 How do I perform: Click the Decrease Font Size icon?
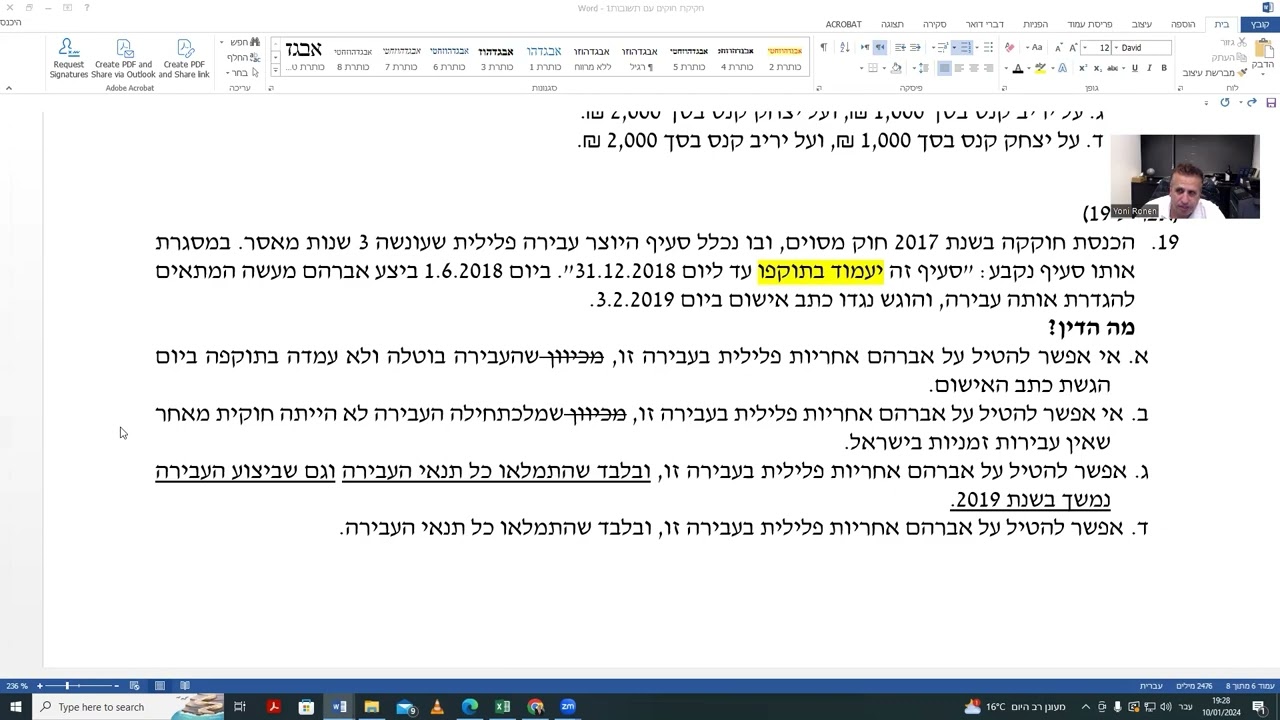pyautogui.click(x=1059, y=48)
